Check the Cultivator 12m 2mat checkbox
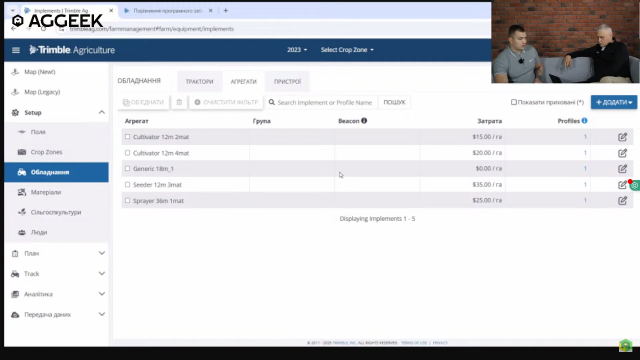 tap(127, 137)
